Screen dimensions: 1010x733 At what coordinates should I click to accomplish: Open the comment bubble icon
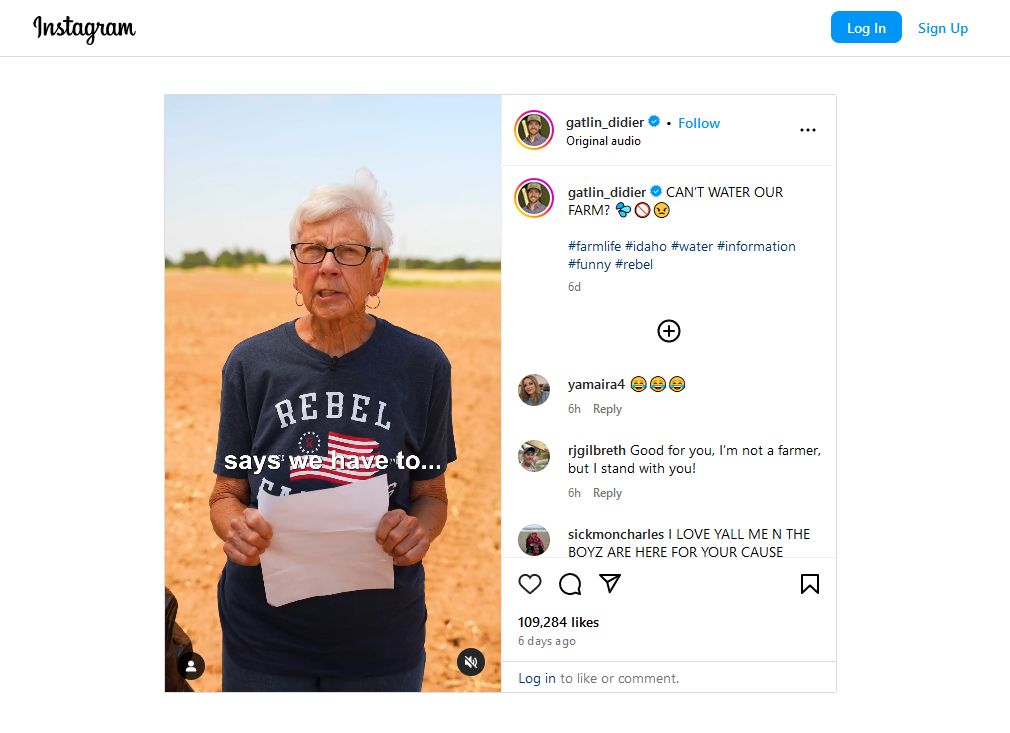[569, 584]
